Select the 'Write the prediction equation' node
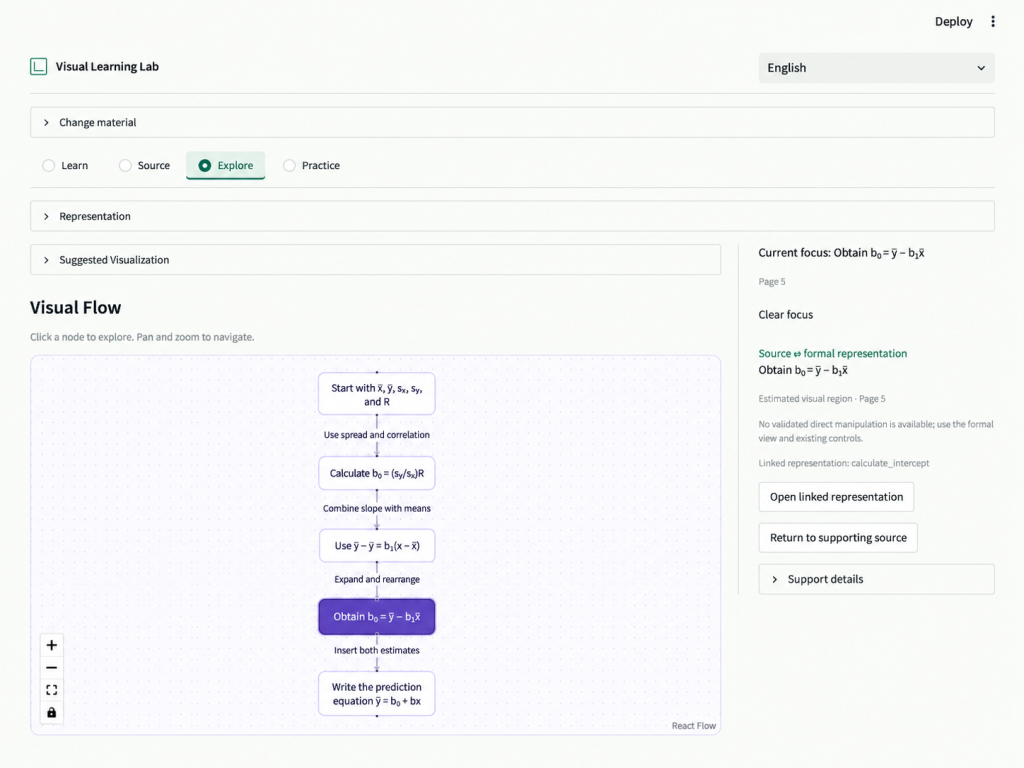 377,694
